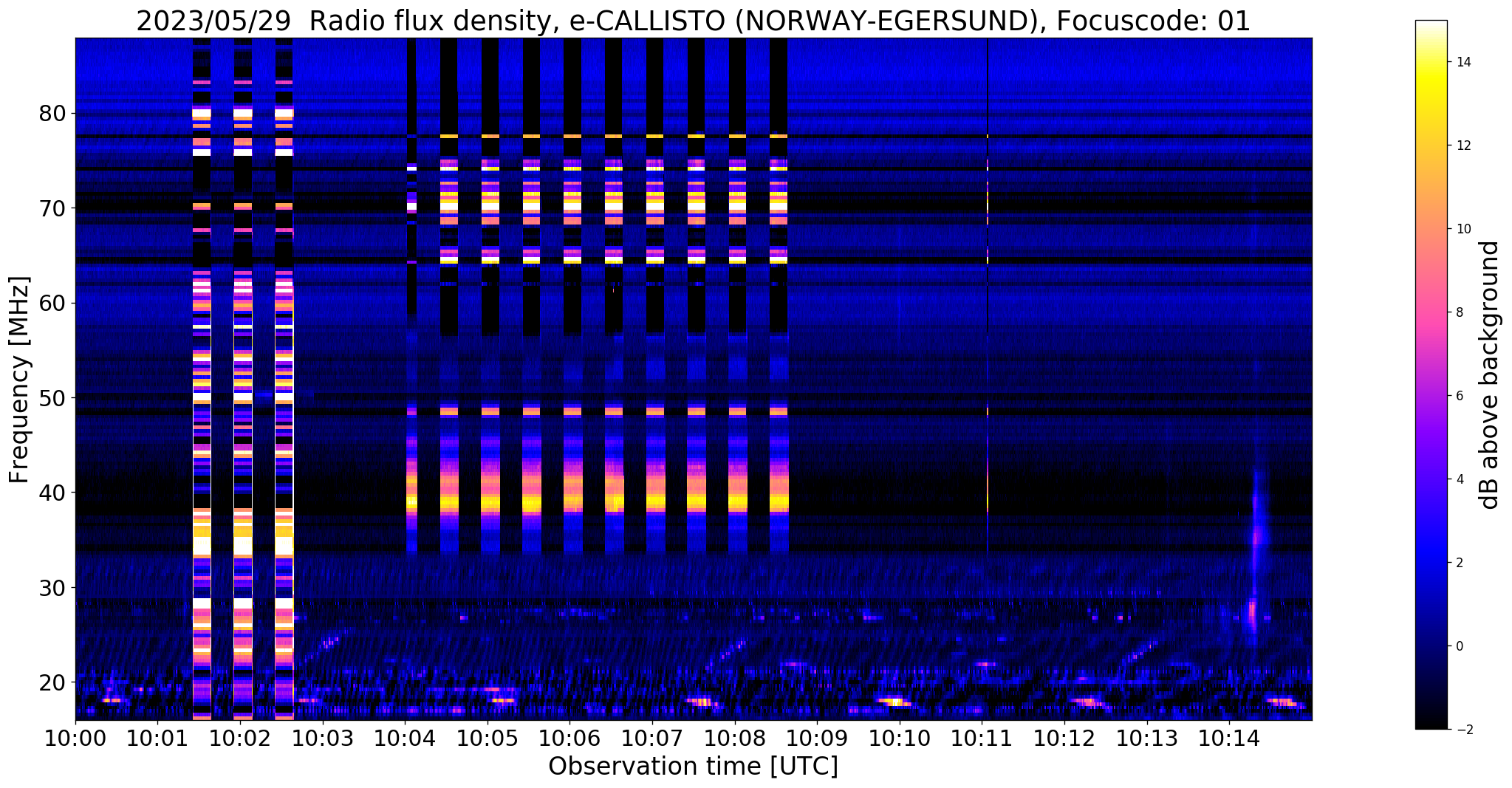1512x788 pixels.
Task: Click the 70 MHz frequency tick label
Action: coord(52,208)
